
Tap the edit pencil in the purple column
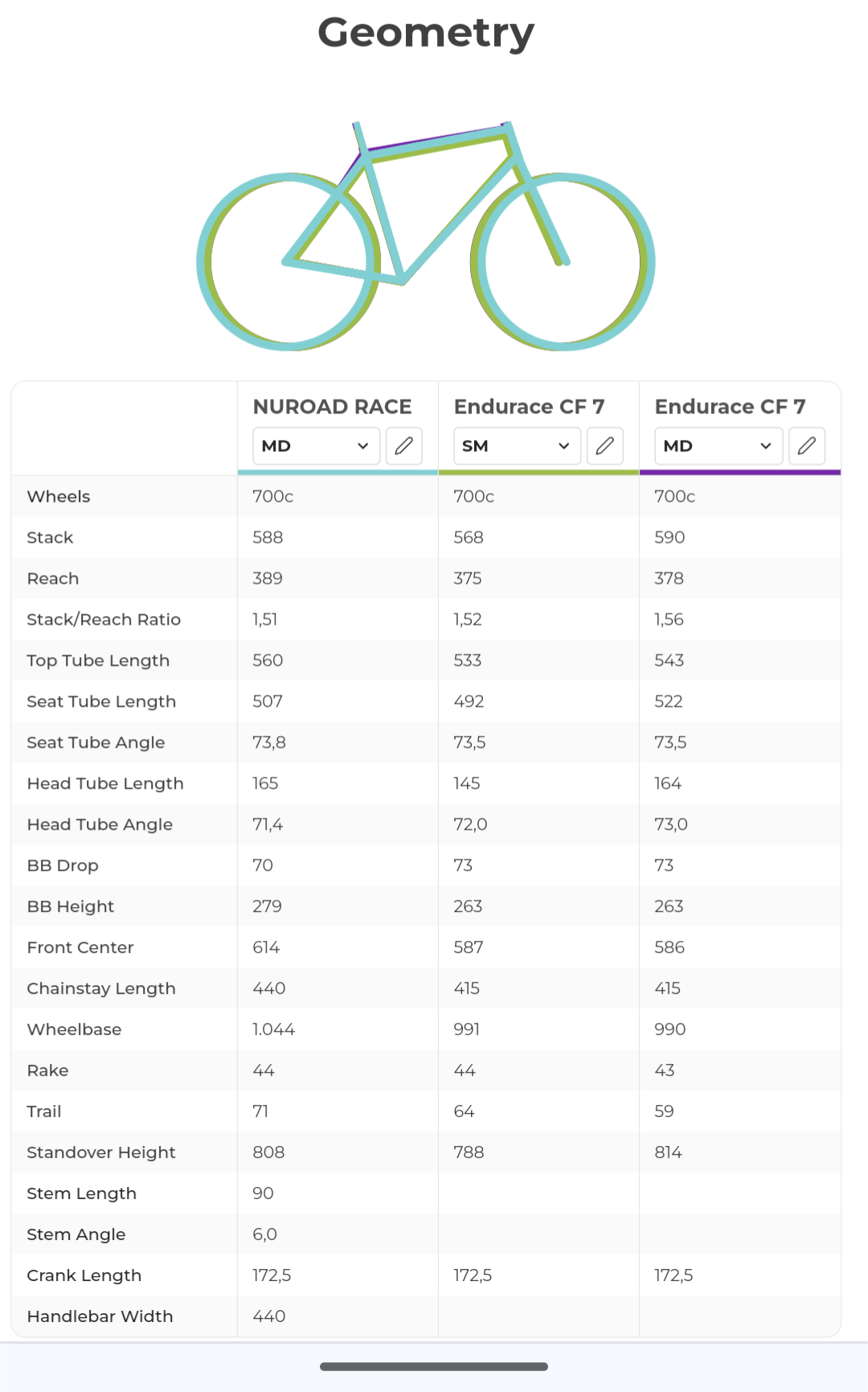807,446
